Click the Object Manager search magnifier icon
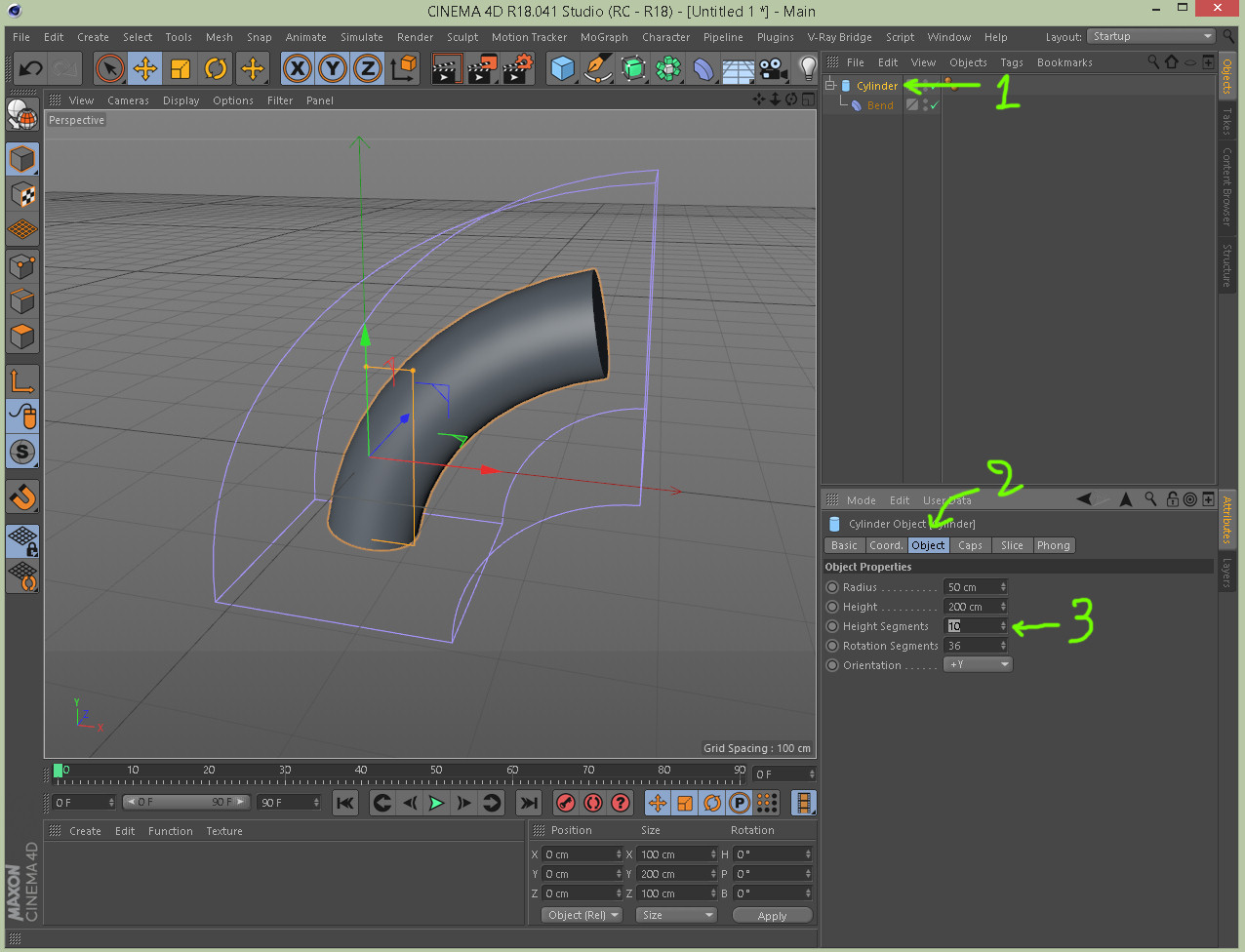This screenshot has width=1245, height=952. 1153,62
